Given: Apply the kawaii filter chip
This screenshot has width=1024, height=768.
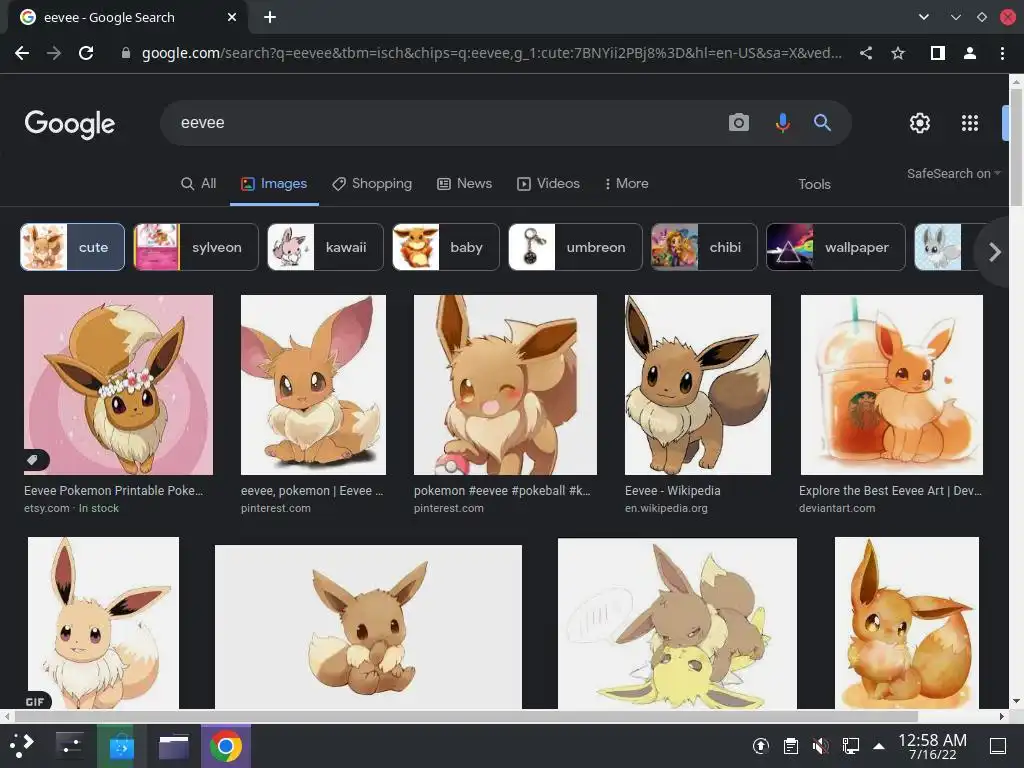Looking at the screenshot, I should click(325, 247).
